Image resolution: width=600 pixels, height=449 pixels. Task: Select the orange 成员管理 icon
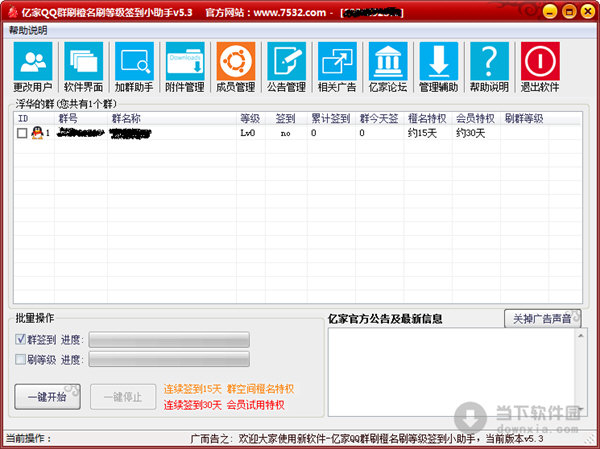click(x=236, y=67)
